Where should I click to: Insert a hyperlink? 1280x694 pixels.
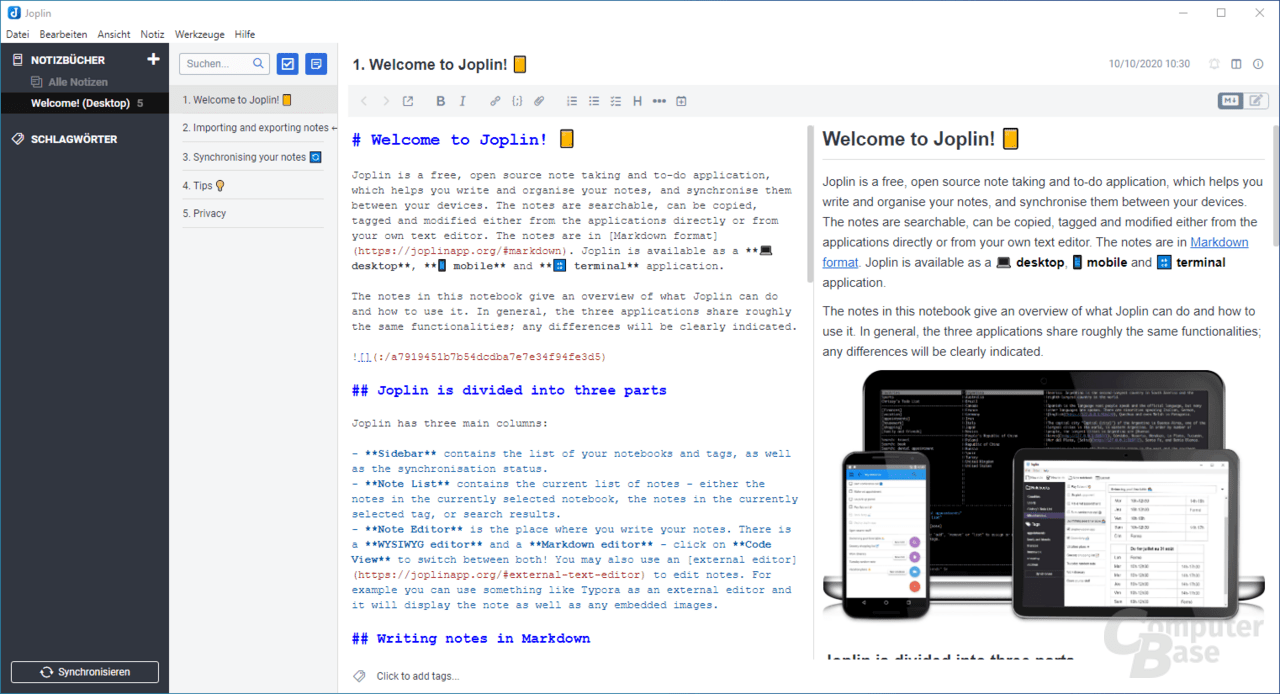(495, 101)
